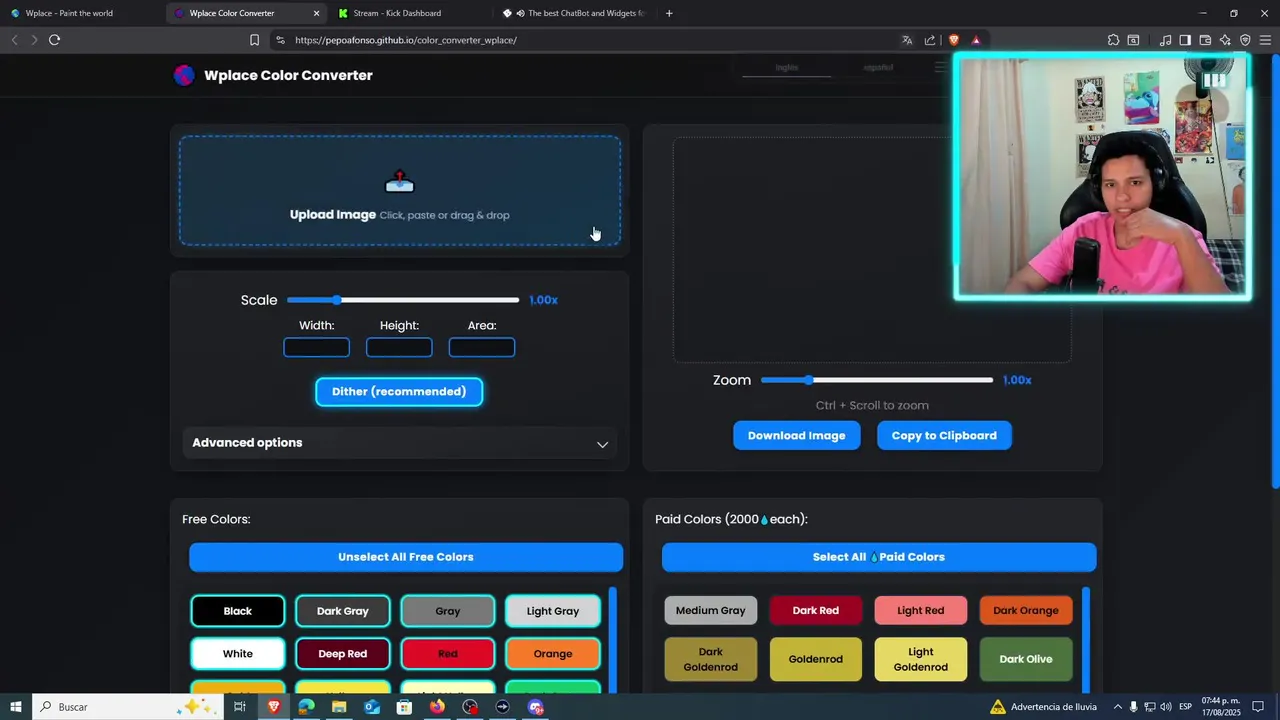Toggle the Light Gray free color

(553, 611)
